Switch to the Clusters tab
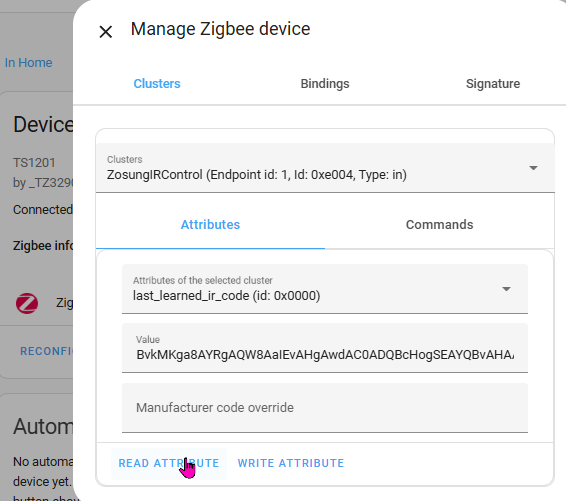 (157, 84)
